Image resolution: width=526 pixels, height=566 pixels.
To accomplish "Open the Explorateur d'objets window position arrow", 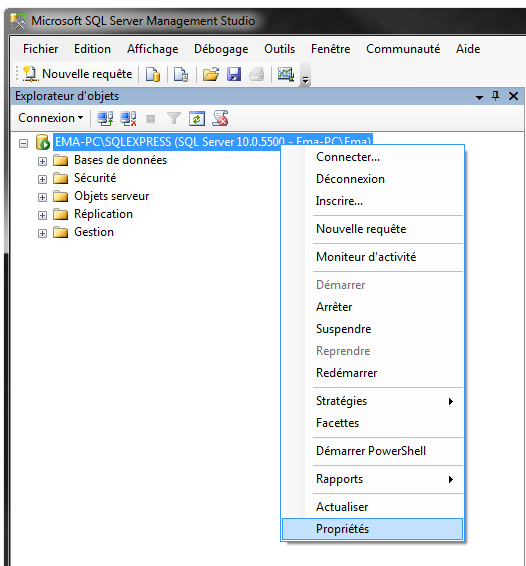I will pyautogui.click(x=479, y=97).
